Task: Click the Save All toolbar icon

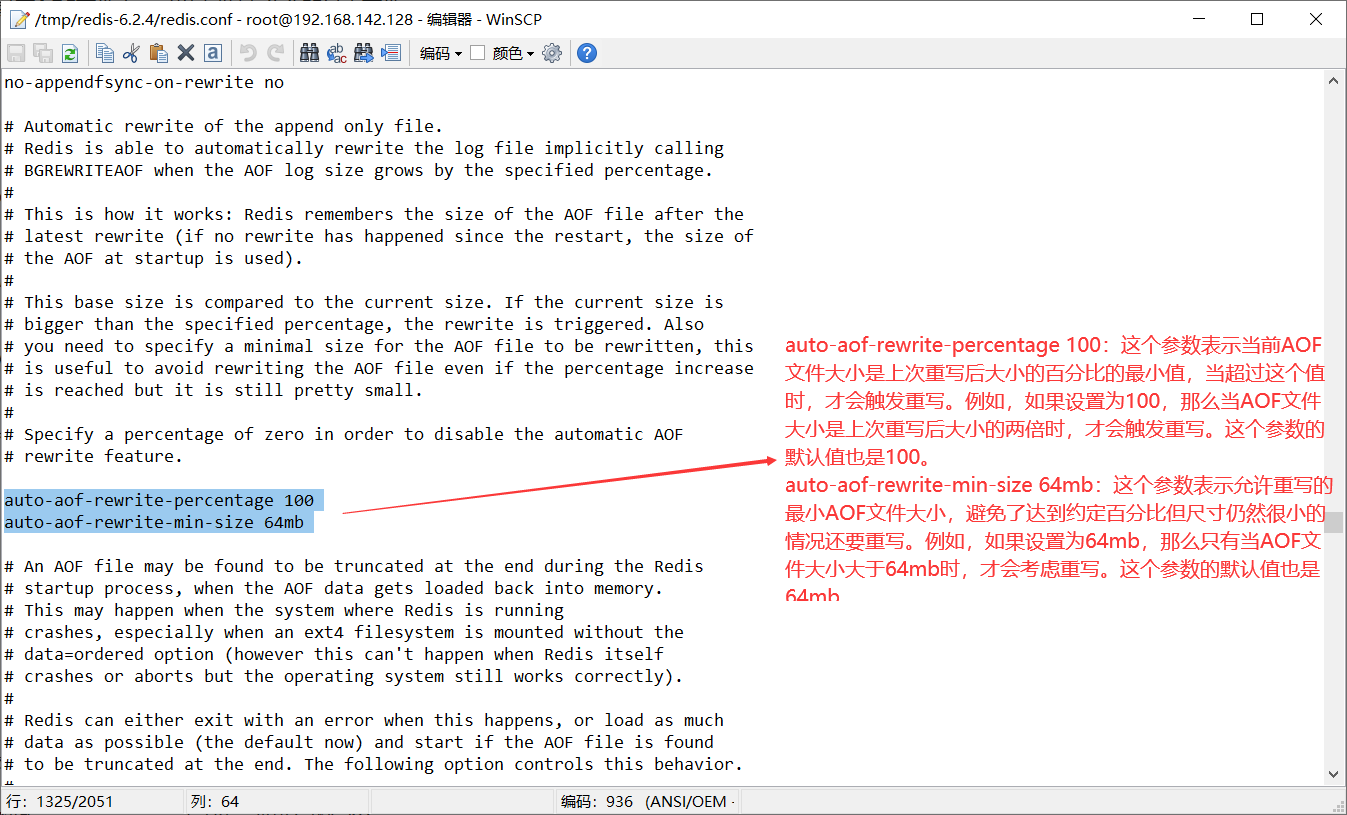Action: 43,53
